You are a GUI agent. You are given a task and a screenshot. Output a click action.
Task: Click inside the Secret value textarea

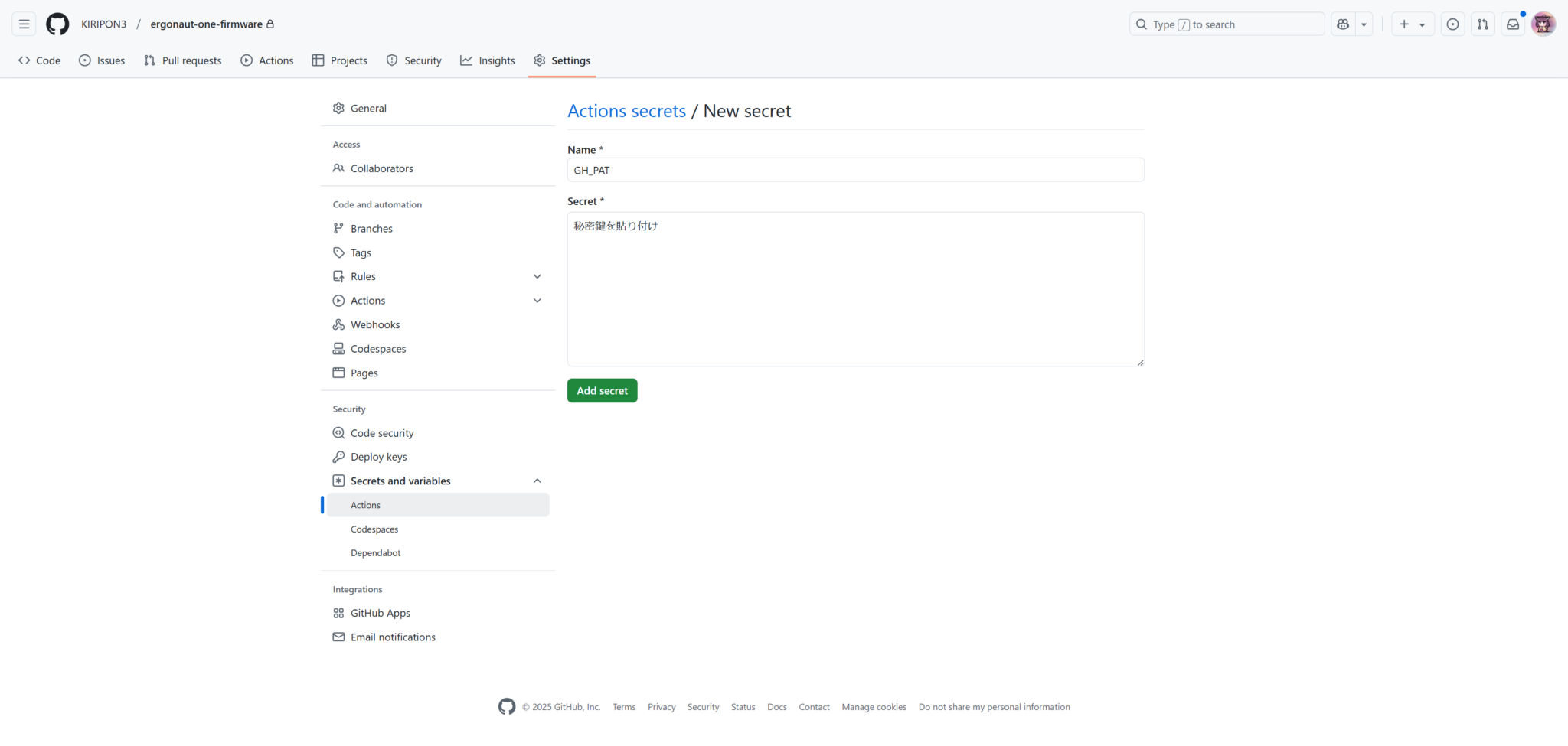point(855,289)
